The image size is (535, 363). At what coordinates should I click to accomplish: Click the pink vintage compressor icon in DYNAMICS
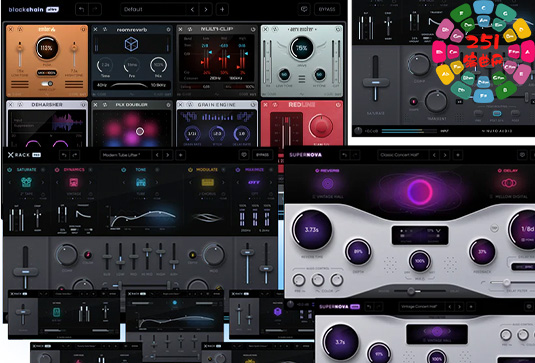coord(74,182)
